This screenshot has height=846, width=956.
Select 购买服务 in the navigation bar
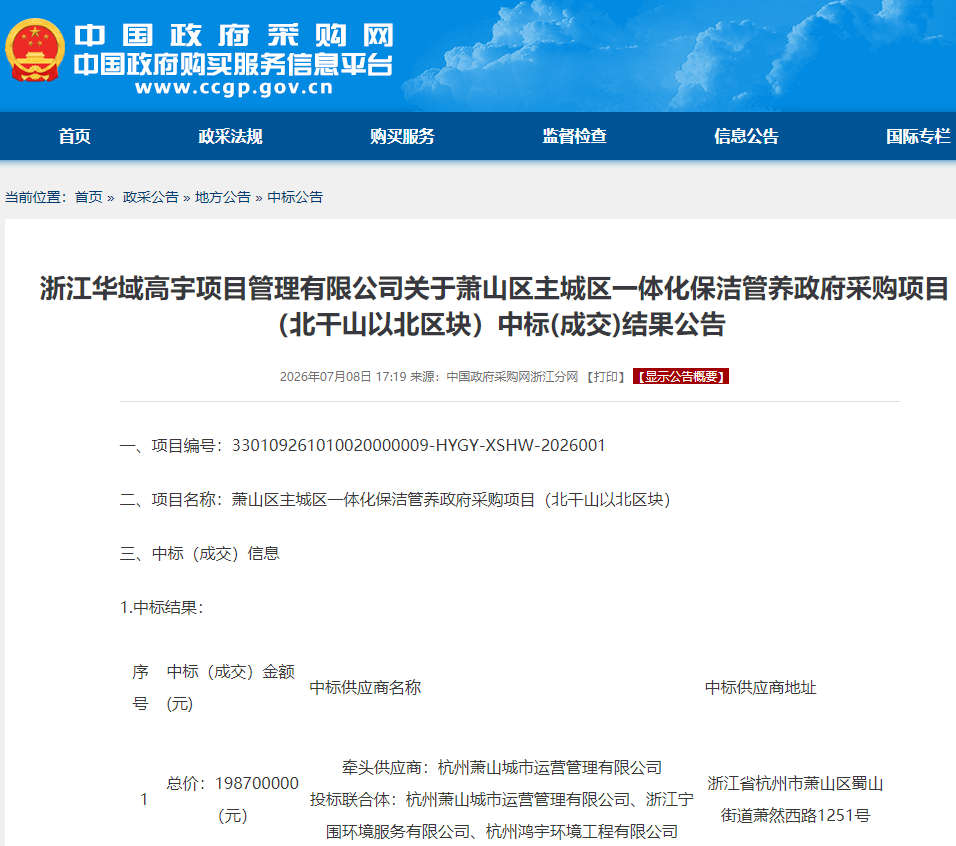(x=402, y=136)
